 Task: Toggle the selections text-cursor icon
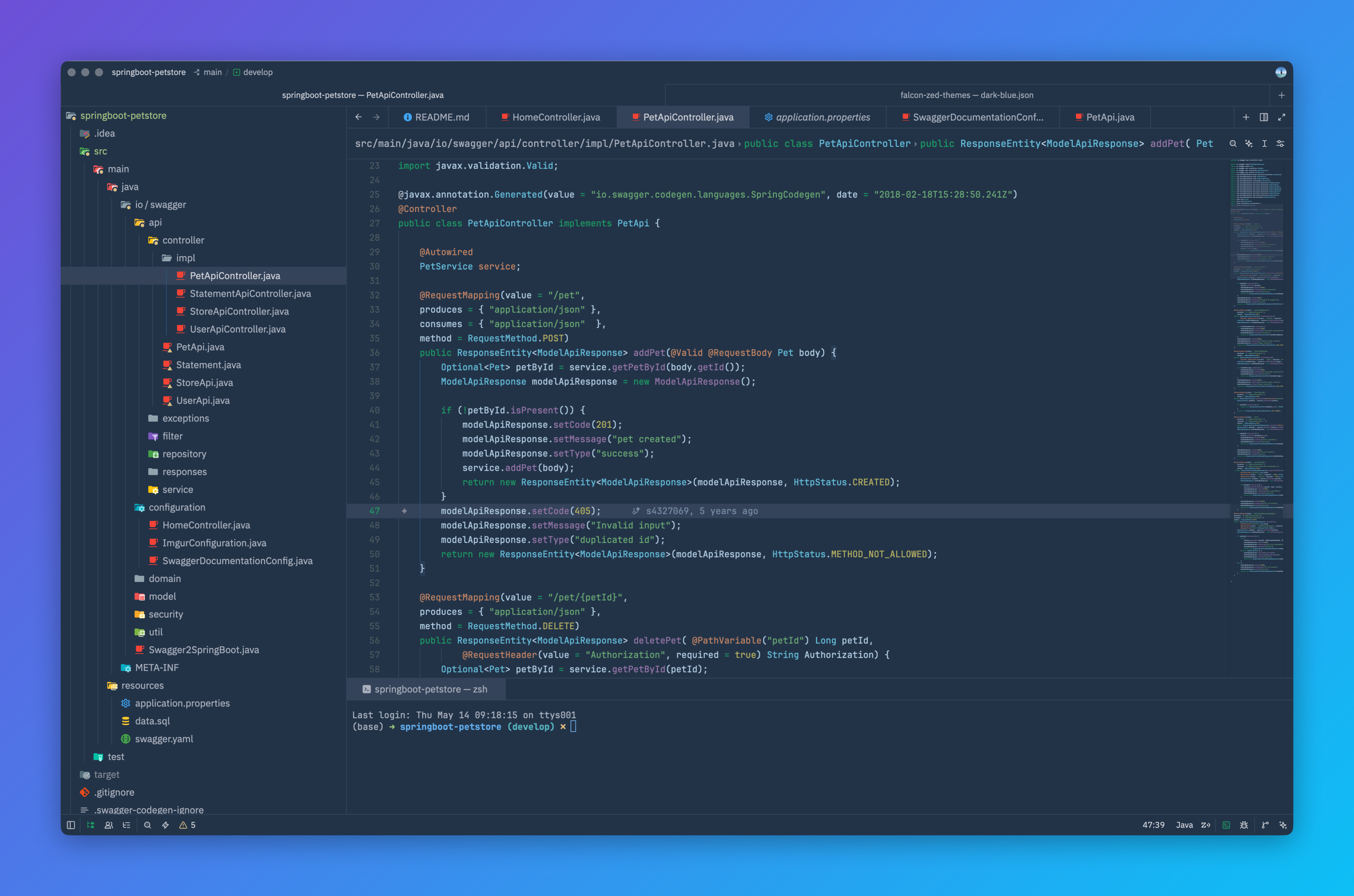click(x=1264, y=143)
